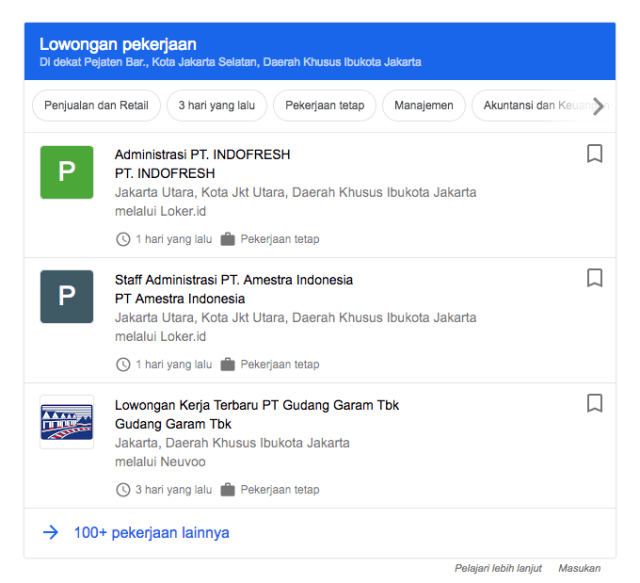Save the Gudang Garam Tbk job bookmark
The height and width of the screenshot is (583, 640).
pyautogui.click(x=594, y=403)
